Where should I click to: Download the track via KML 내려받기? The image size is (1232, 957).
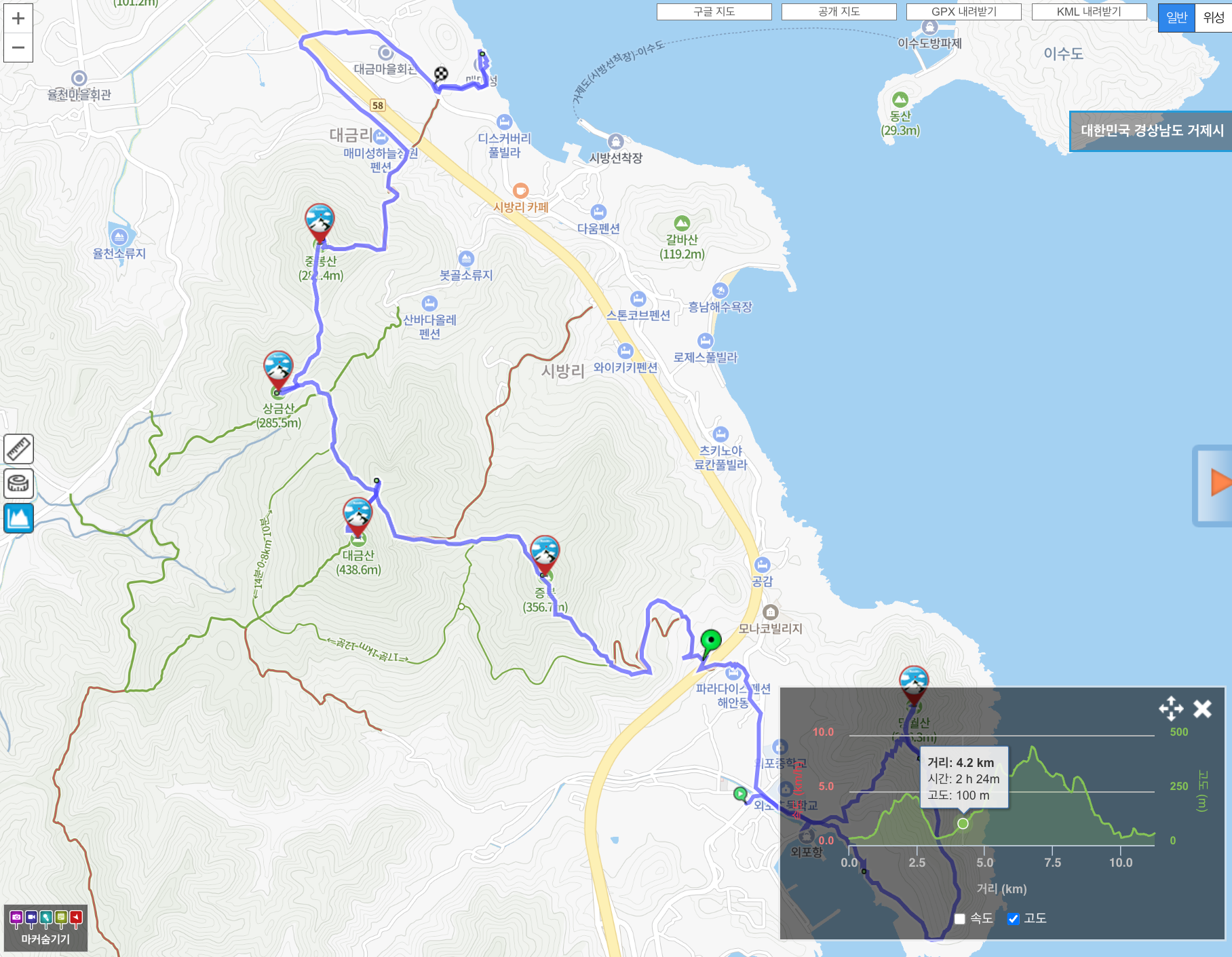[x=1089, y=12]
